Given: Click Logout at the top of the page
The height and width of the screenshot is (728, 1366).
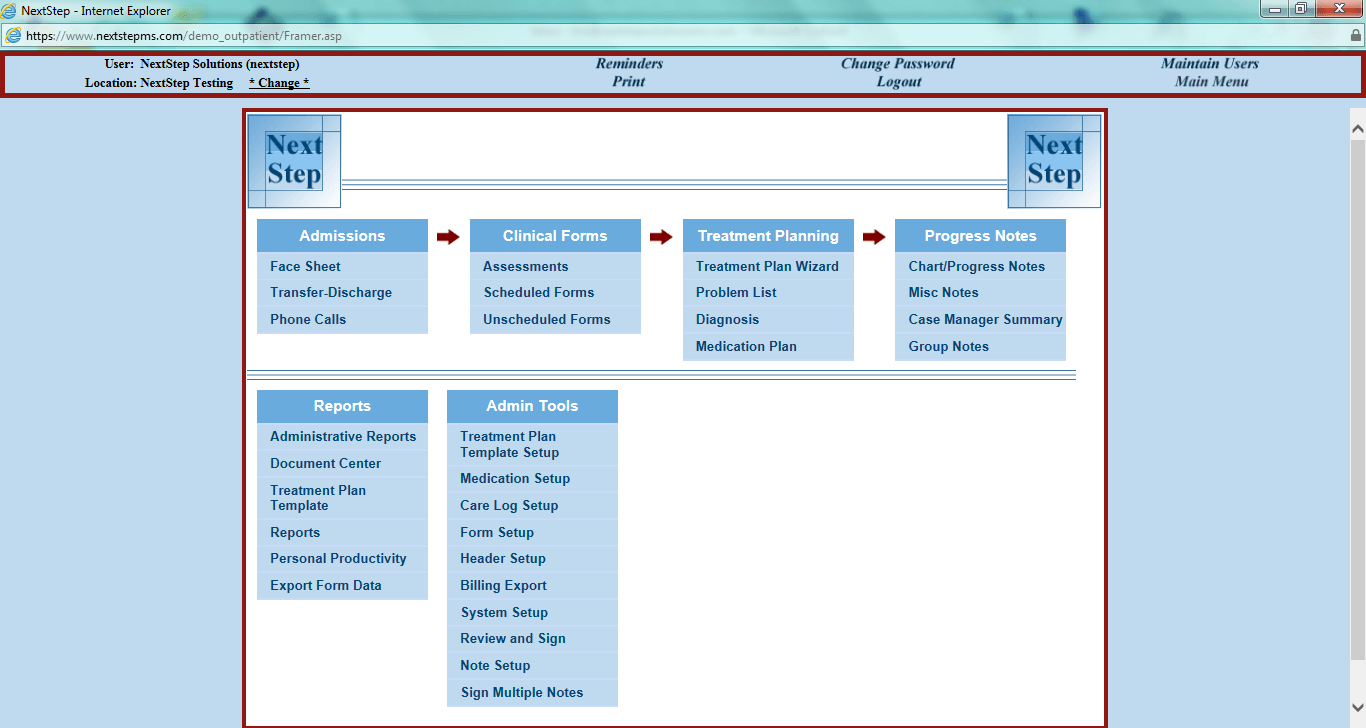Looking at the screenshot, I should click(x=897, y=82).
